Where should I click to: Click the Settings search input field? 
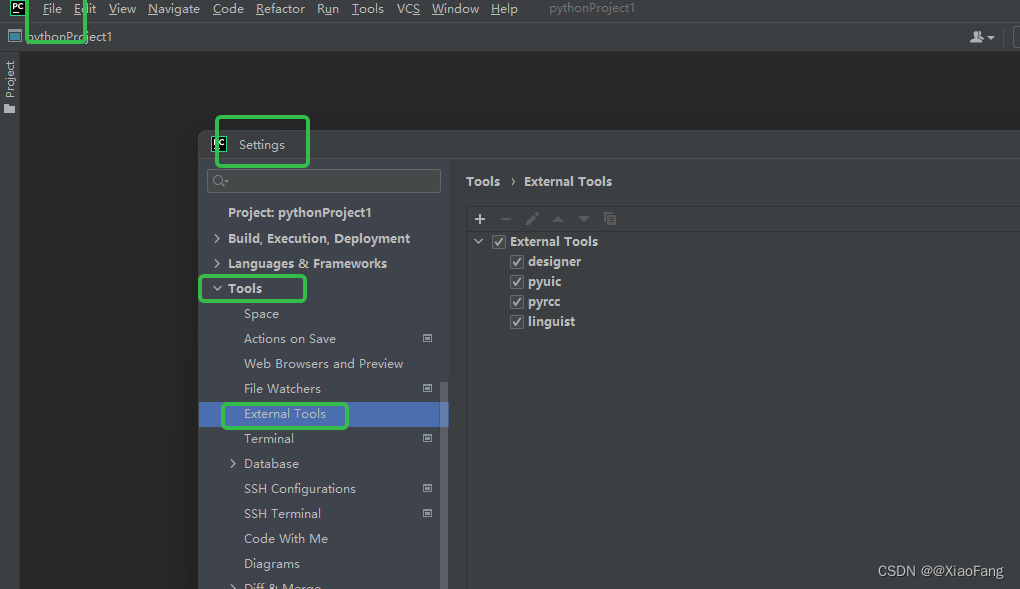coord(323,181)
